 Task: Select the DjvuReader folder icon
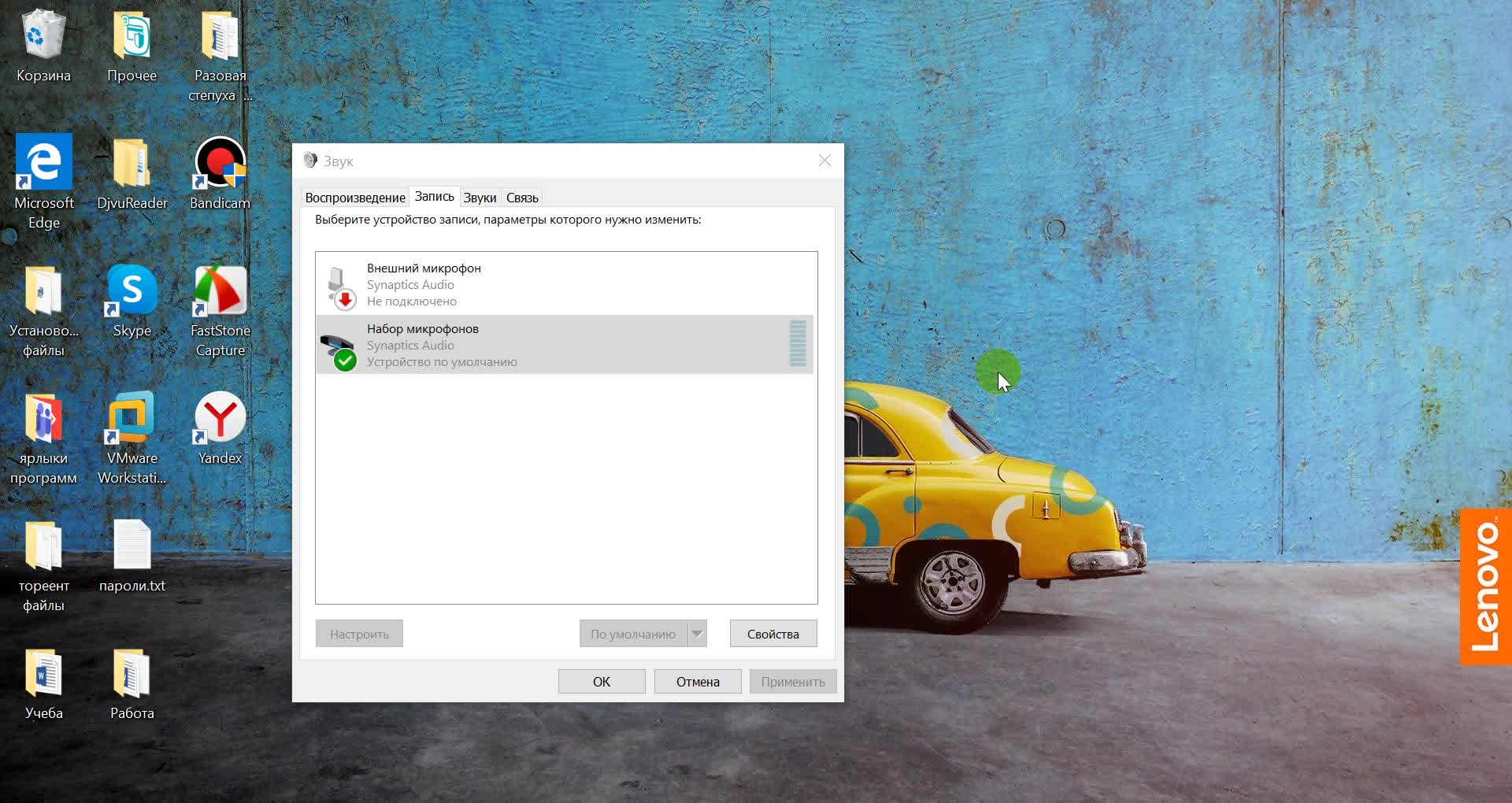click(132, 163)
